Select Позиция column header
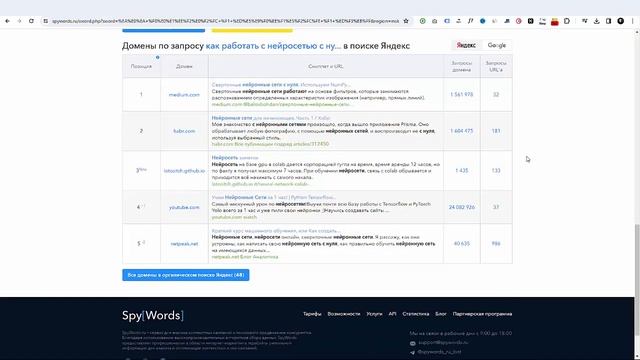The image size is (640, 360). (141, 67)
